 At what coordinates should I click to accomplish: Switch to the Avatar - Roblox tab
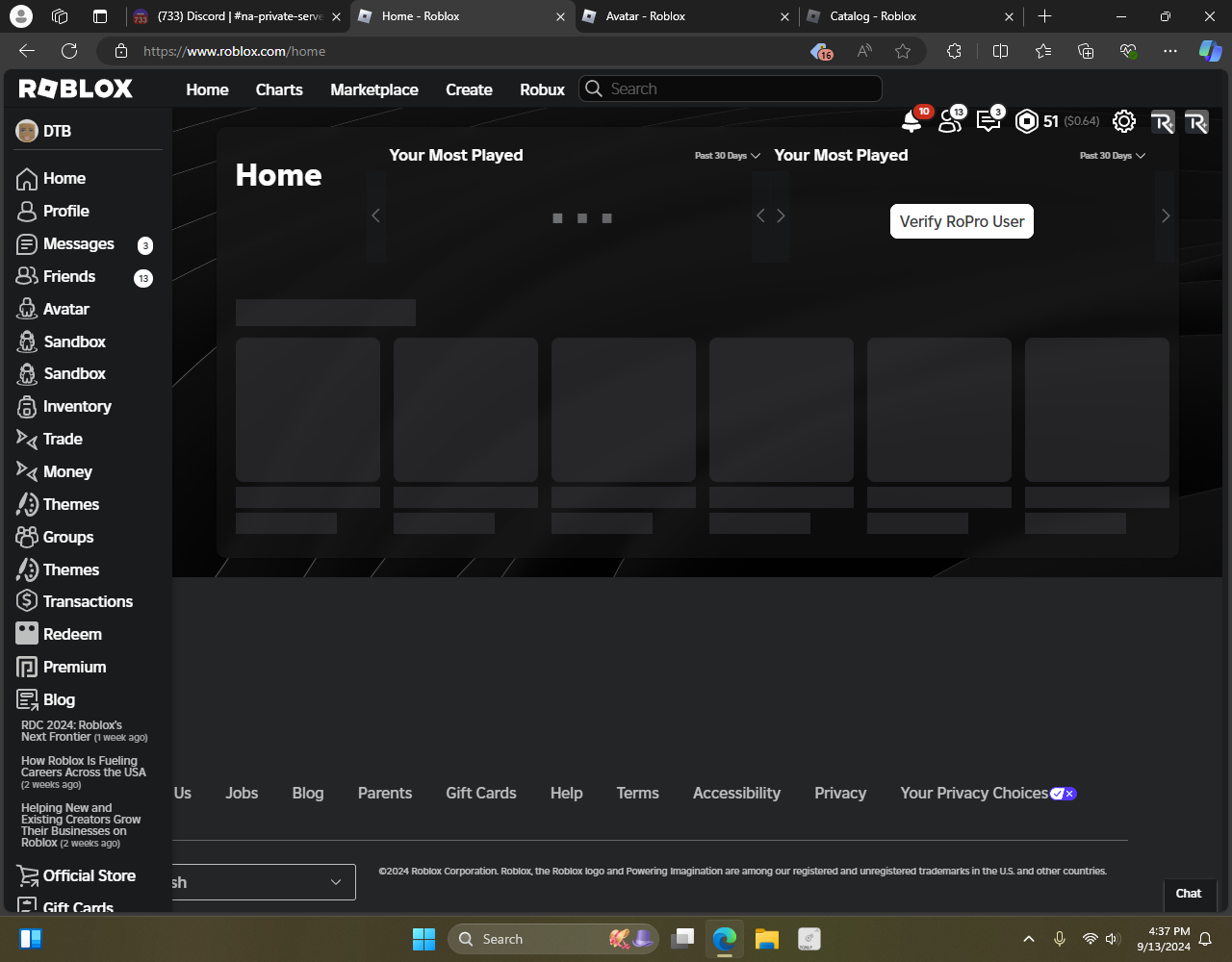tap(686, 16)
